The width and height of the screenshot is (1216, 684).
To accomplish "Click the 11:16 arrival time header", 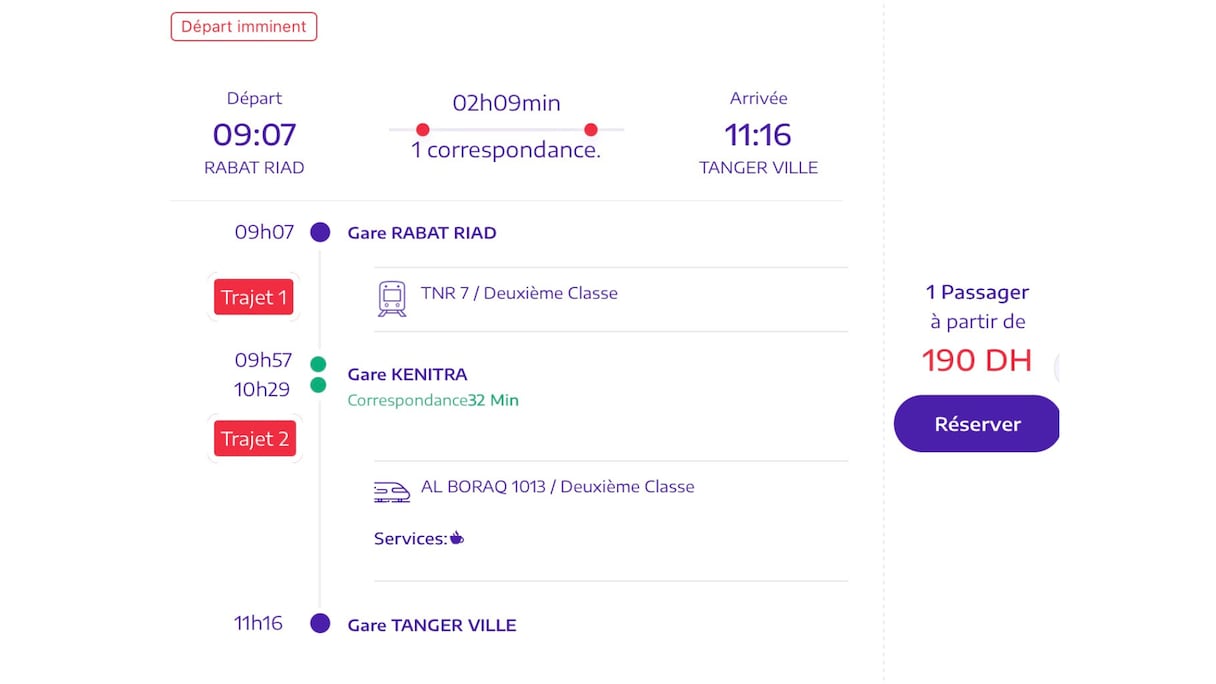I will 758,134.
